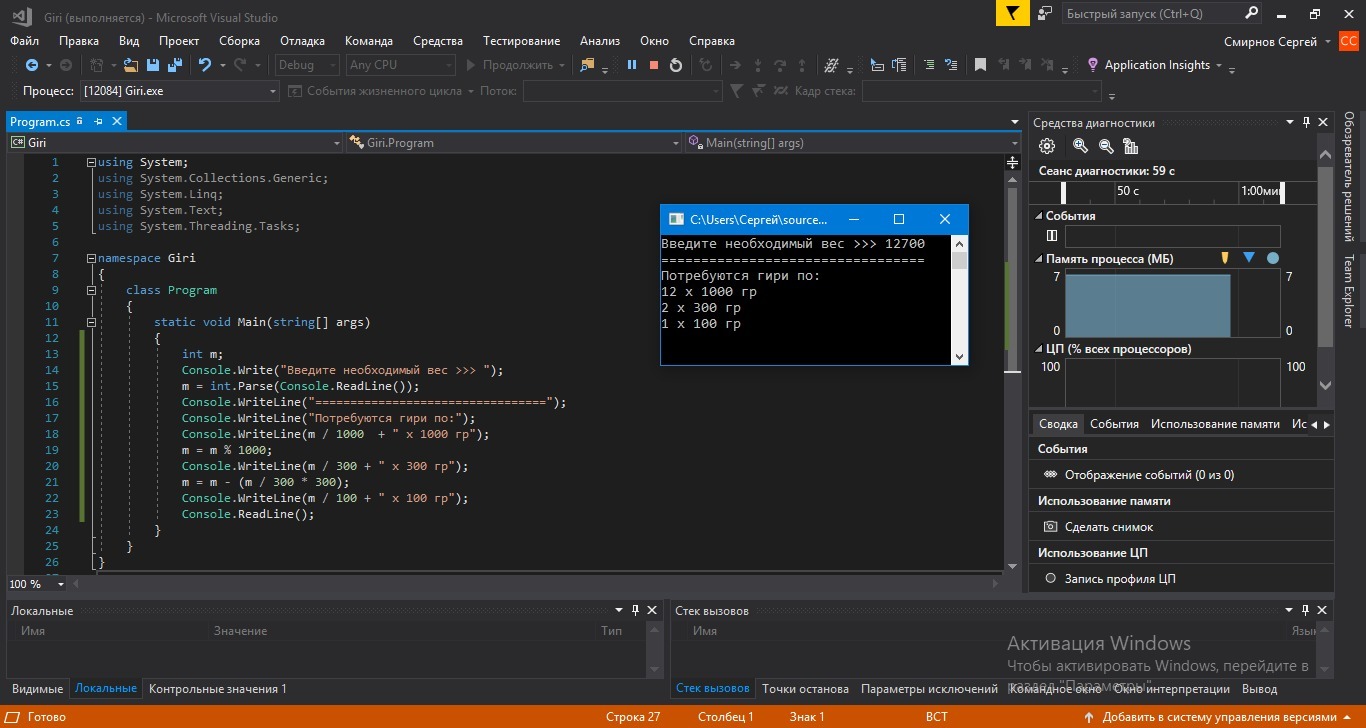Image resolution: width=1366 pixels, height=728 pixels.
Task: Click the Отображение событий link
Action: coord(1149,475)
